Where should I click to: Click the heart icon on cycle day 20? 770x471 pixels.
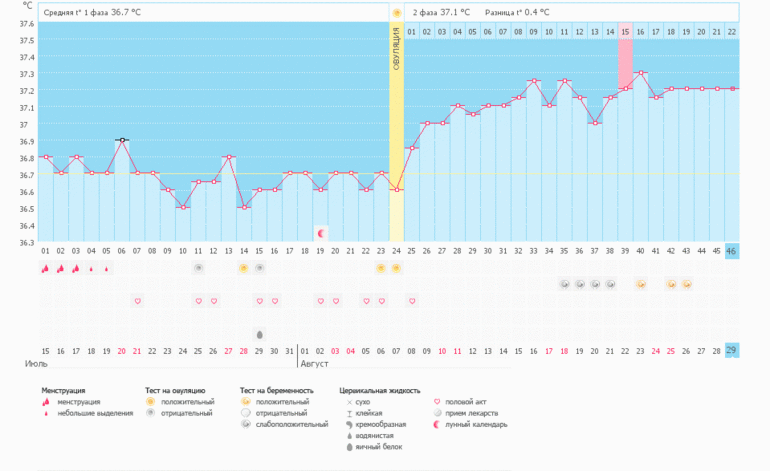point(336,301)
